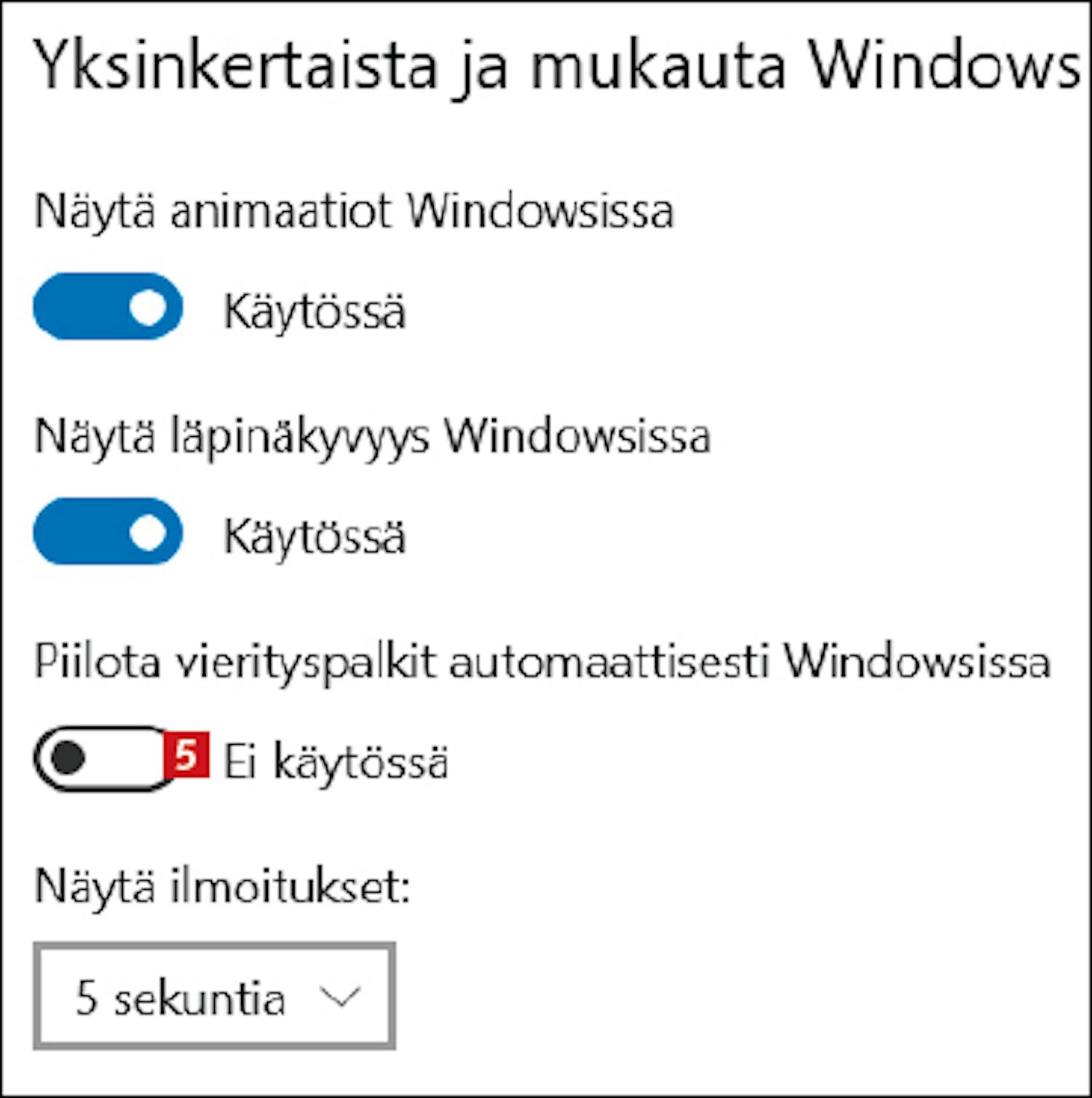Screen dimensions: 1092x1098
Task: Click the Yksinkertaista ja mukauta Windows heading
Action: pos(557,67)
